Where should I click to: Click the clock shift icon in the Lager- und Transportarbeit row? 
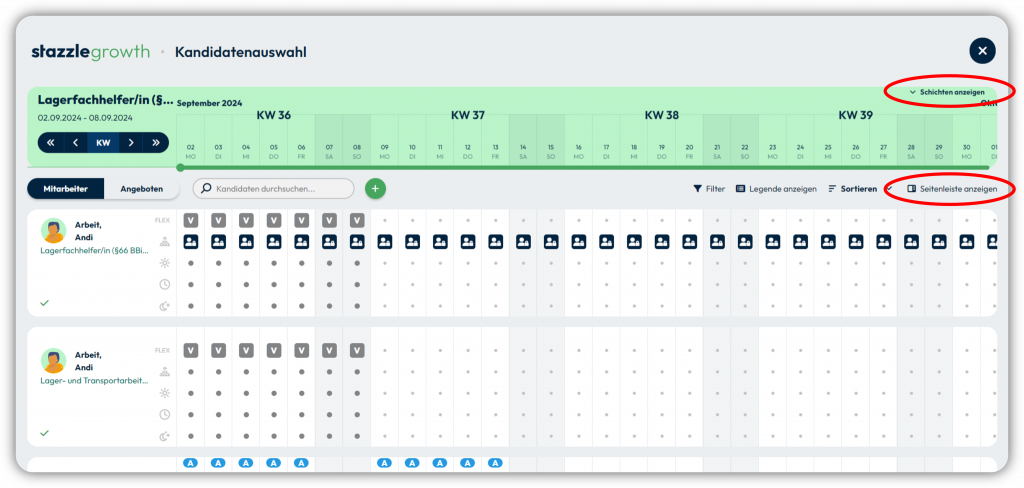pos(165,414)
